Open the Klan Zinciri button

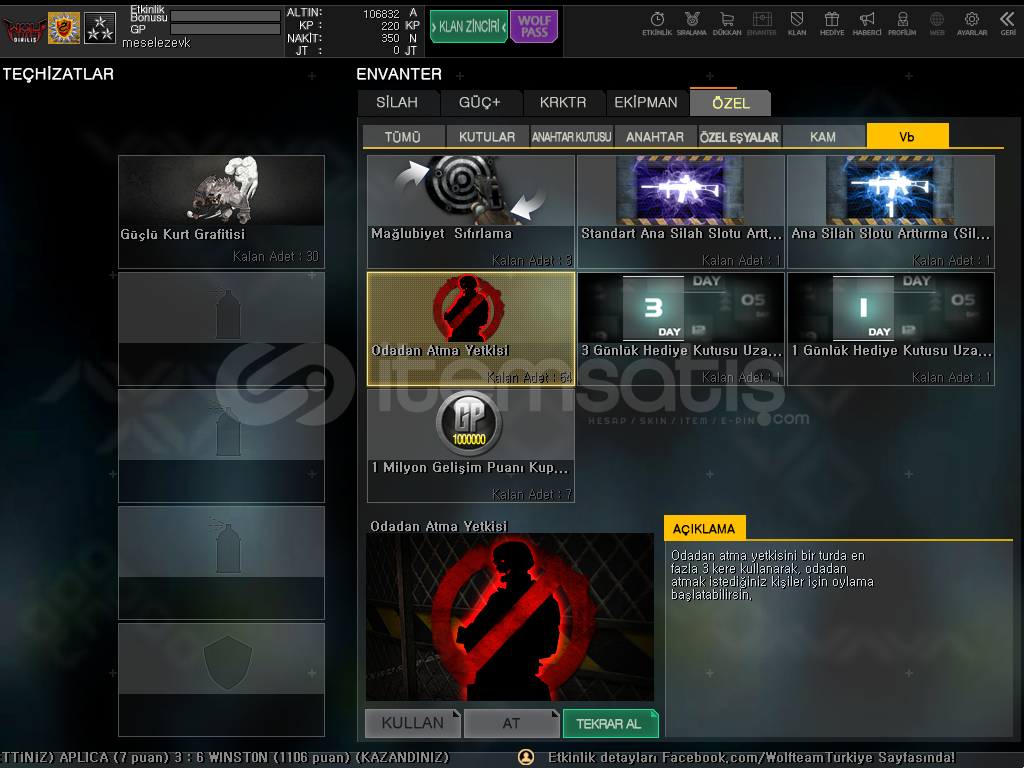468,27
